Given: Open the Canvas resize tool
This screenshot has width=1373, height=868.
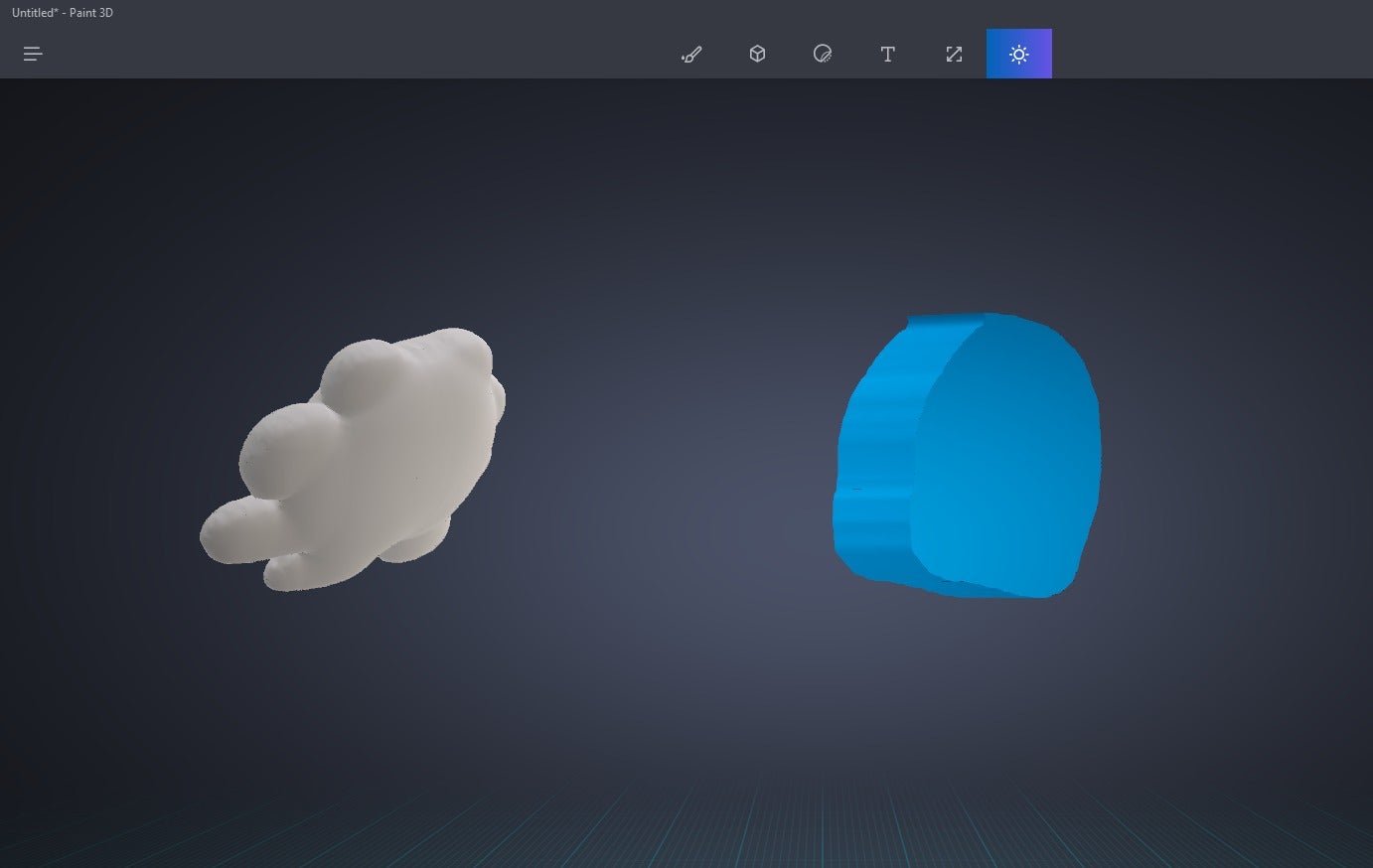Looking at the screenshot, I should (x=954, y=54).
